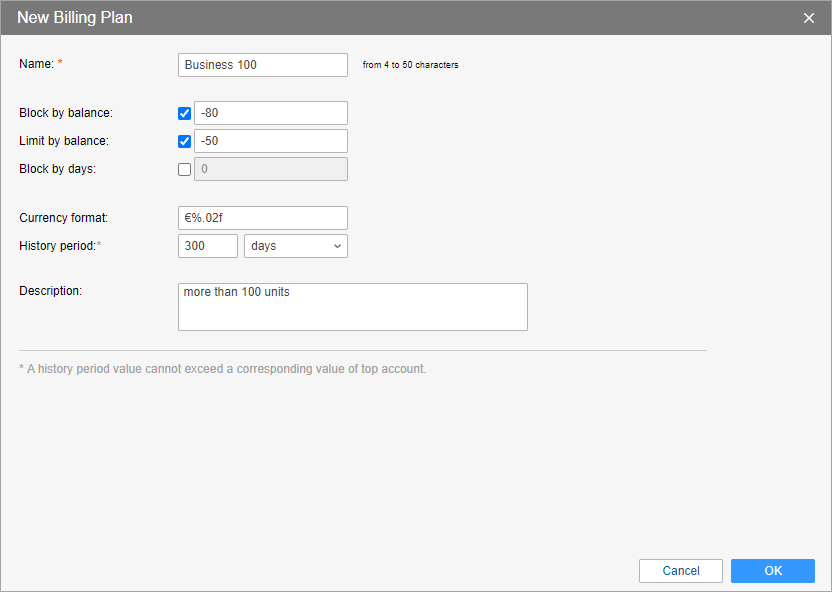Enable the Block by days checkbox
Image resolution: width=832 pixels, height=592 pixels.
coord(184,169)
